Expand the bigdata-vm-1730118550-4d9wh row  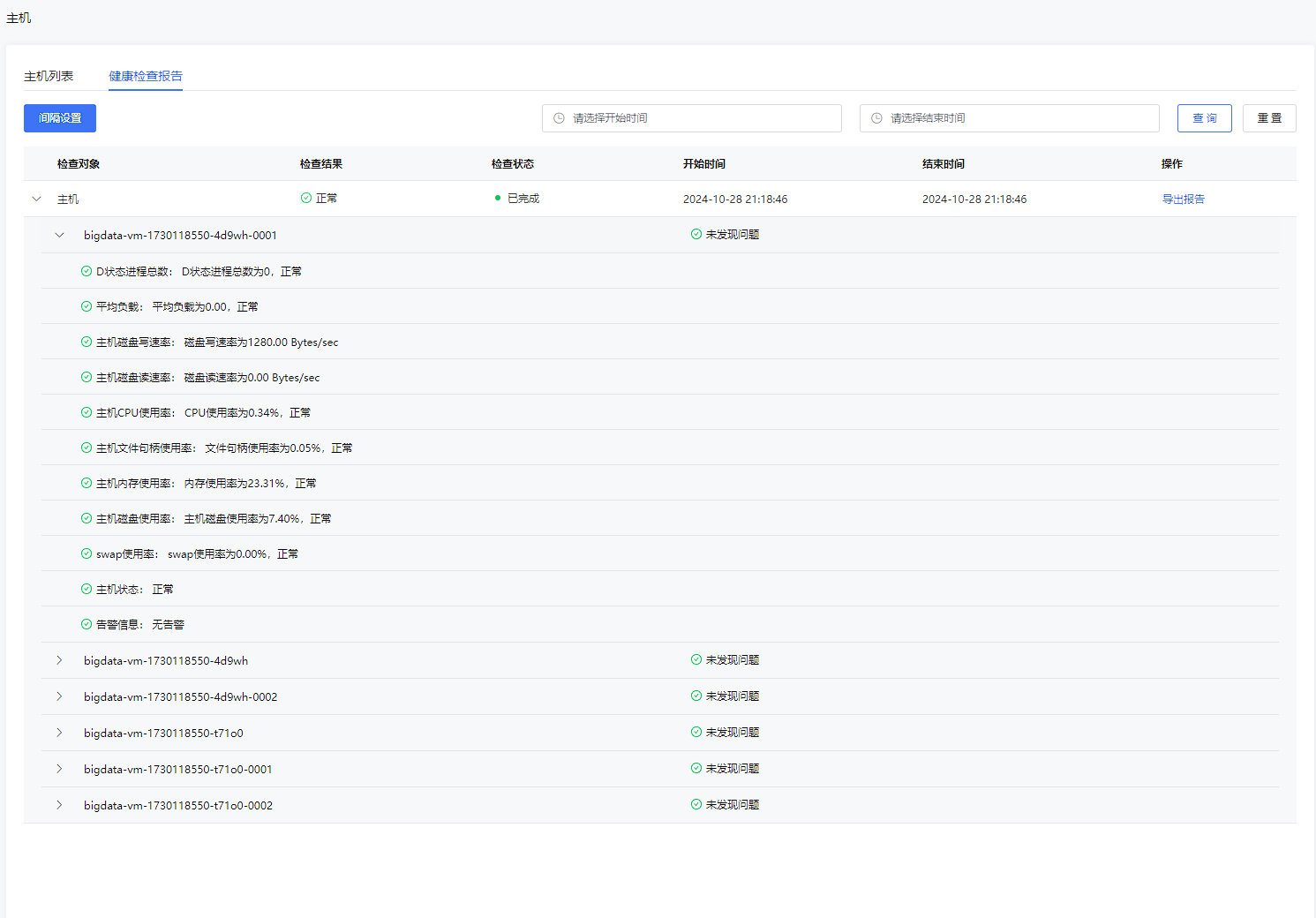point(59,660)
